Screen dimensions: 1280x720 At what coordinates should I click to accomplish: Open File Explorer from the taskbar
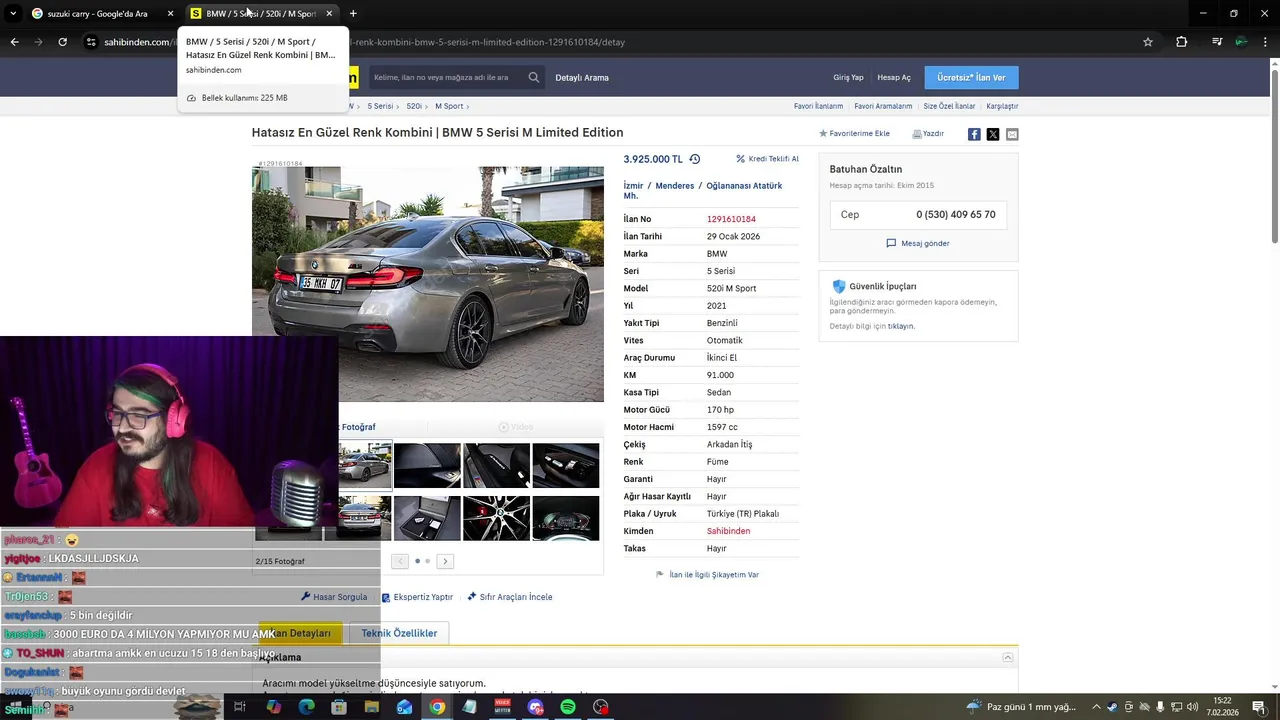tap(372, 707)
